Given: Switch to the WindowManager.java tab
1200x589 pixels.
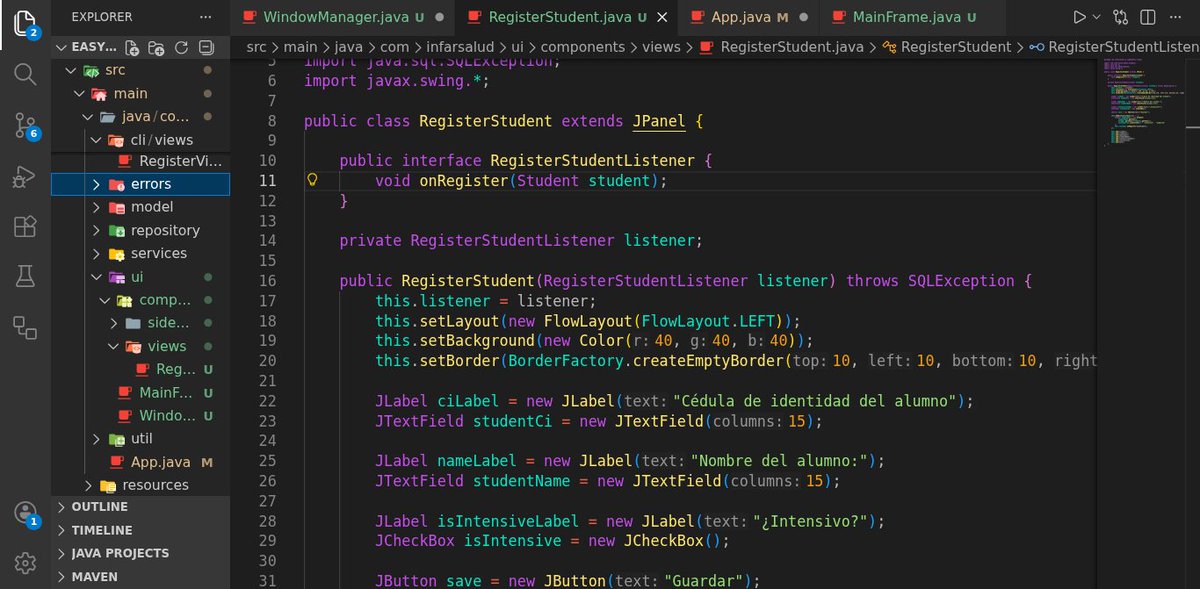Looking at the screenshot, I should coord(342,17).
